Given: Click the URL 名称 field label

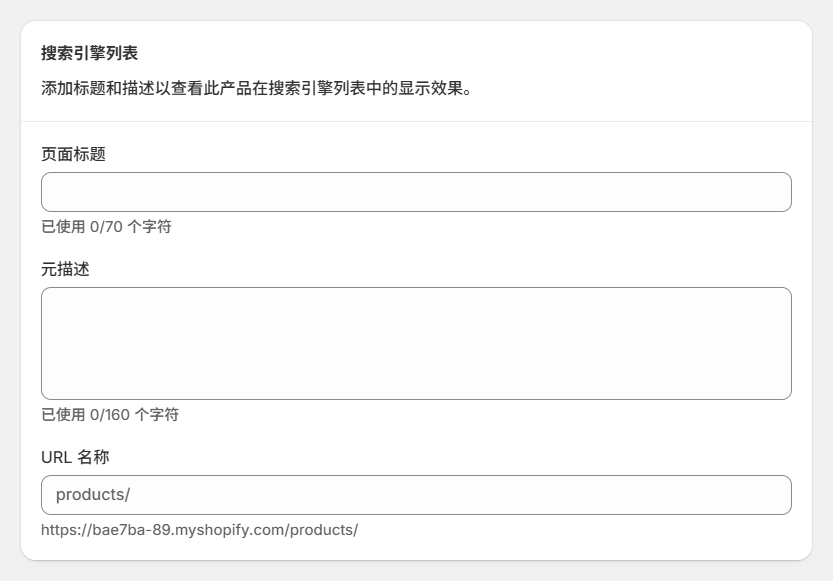Looking at the screenshot, I should (x=74, y=455).
